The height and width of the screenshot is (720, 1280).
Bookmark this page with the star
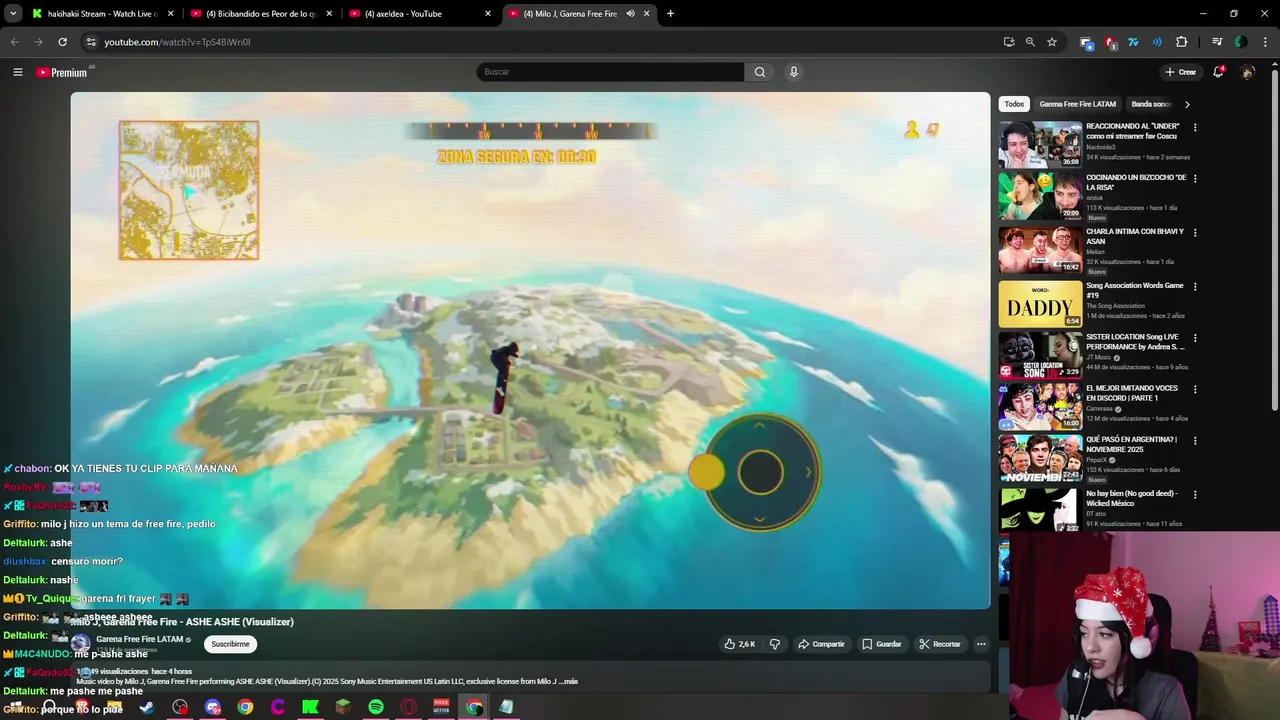coord(1052,42)
